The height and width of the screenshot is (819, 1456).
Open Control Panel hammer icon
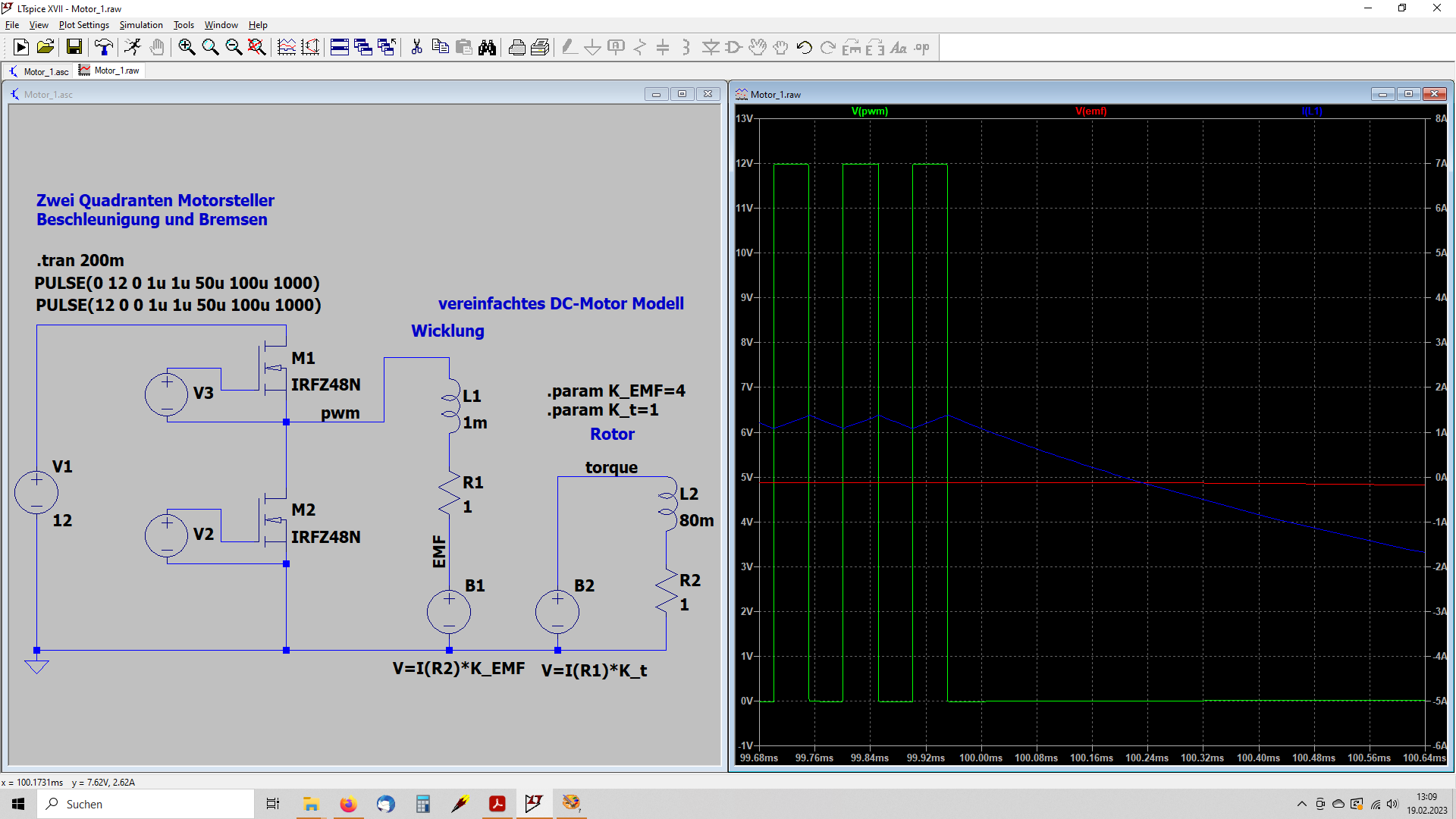(104, 48)
